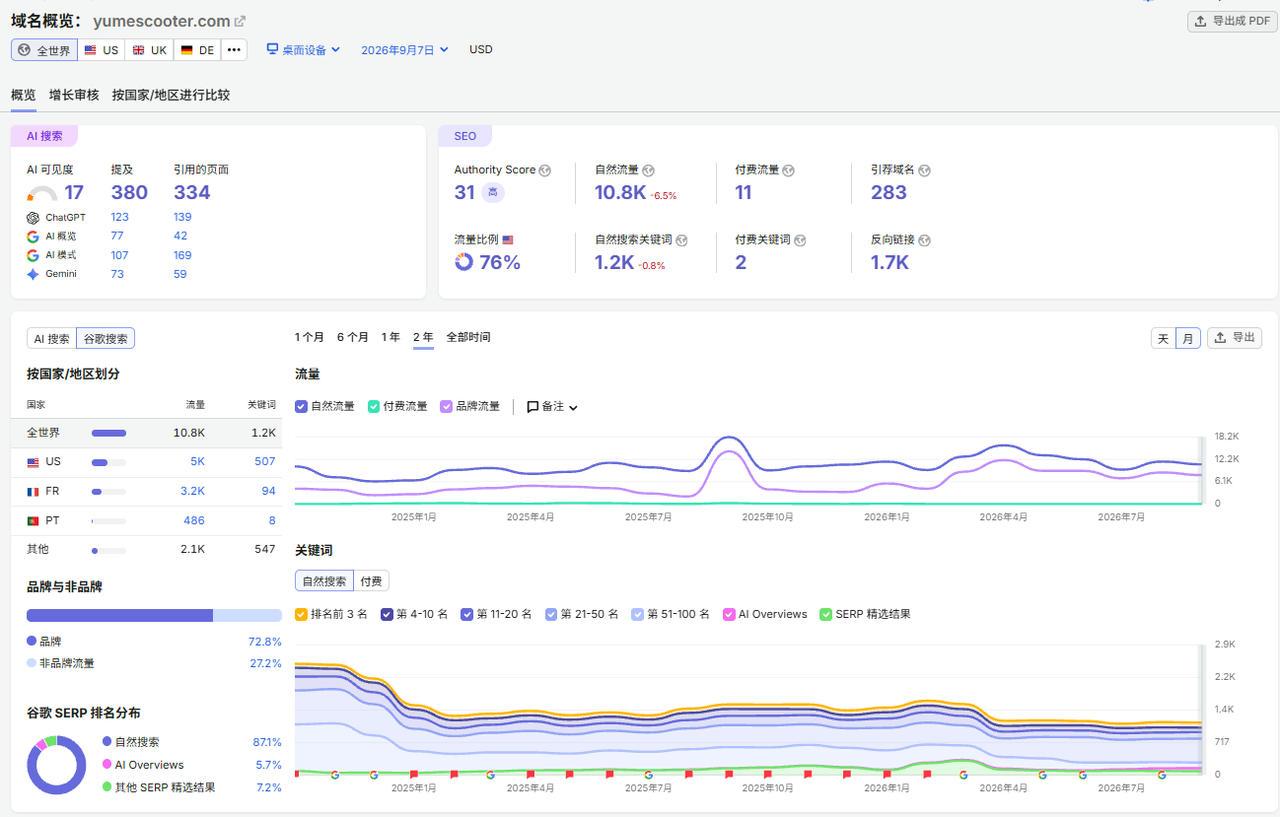Toggle 付费流量 checkbox in traffic legend

pos(374,406)
